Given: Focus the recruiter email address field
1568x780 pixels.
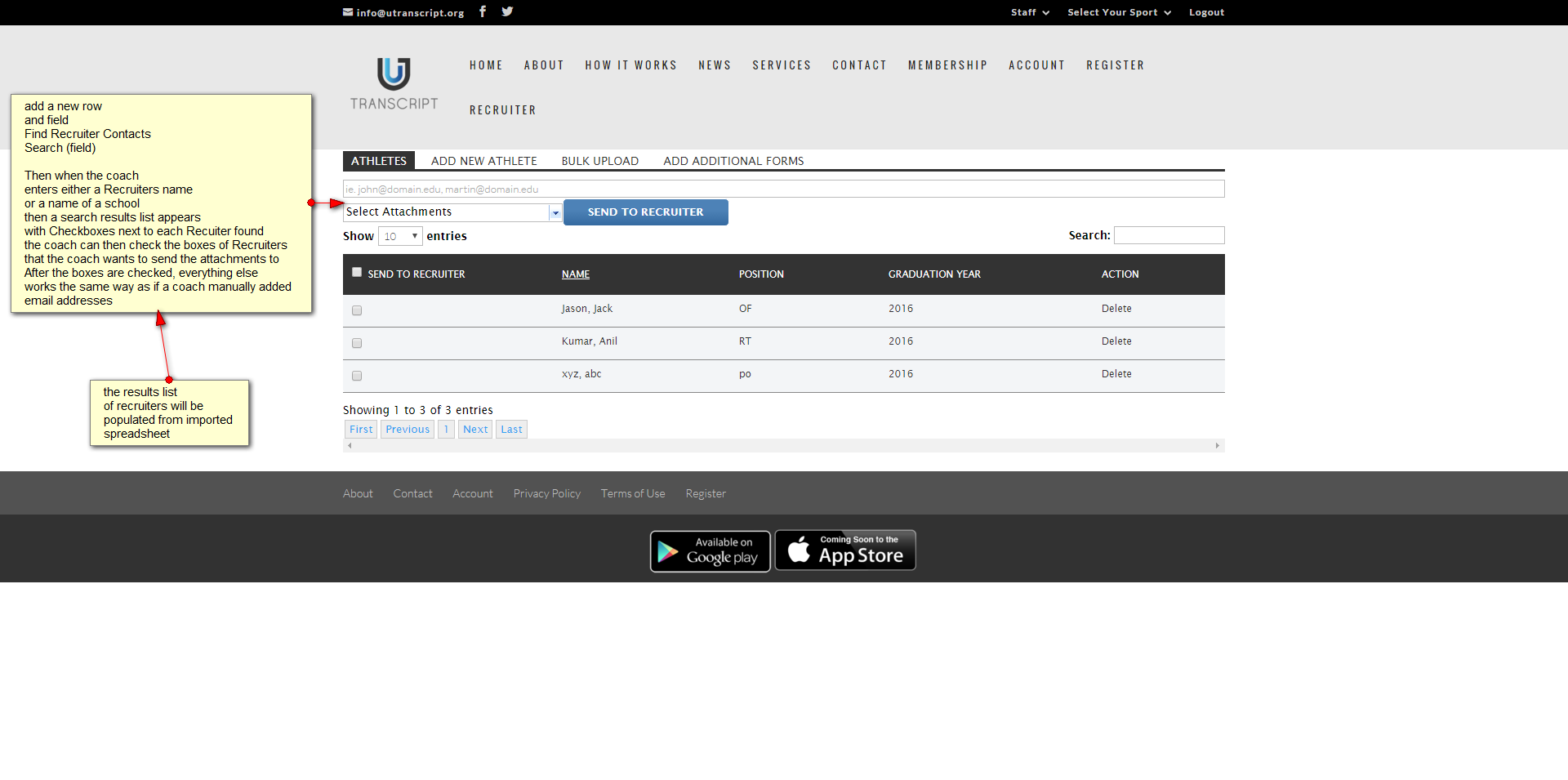Looking at the screenshot, I should pyautogui.click(x=784, y=189).
